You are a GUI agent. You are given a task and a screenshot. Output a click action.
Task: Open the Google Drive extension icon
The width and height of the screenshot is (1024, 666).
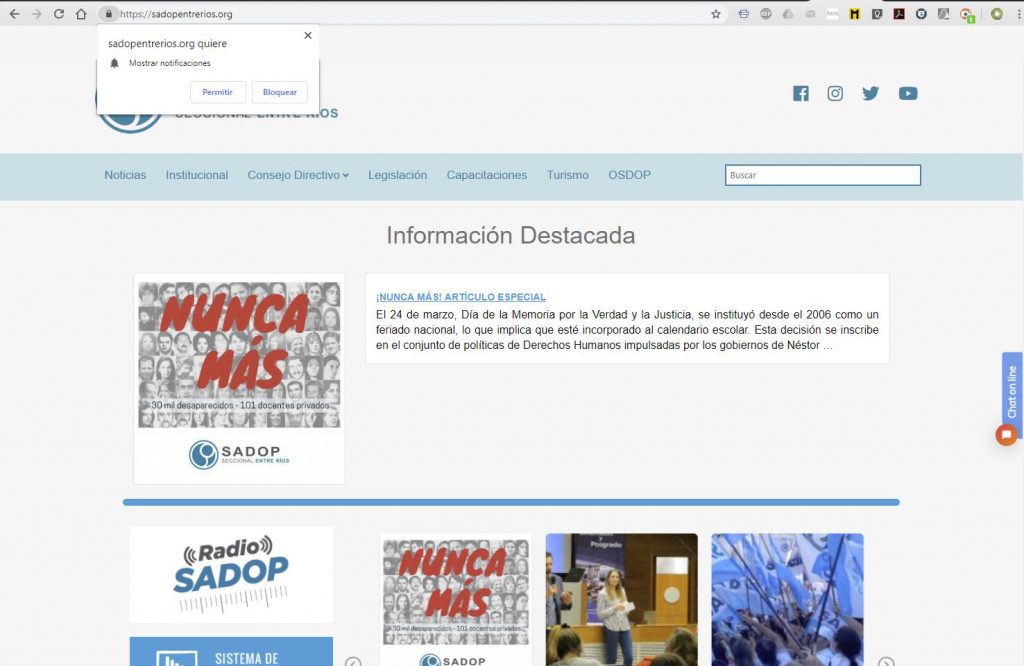tap(788, 14)
